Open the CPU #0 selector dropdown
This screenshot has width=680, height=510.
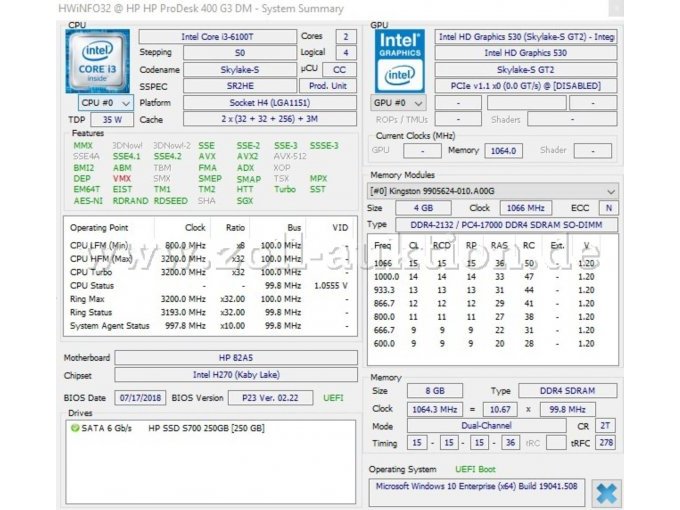[106, 103]
